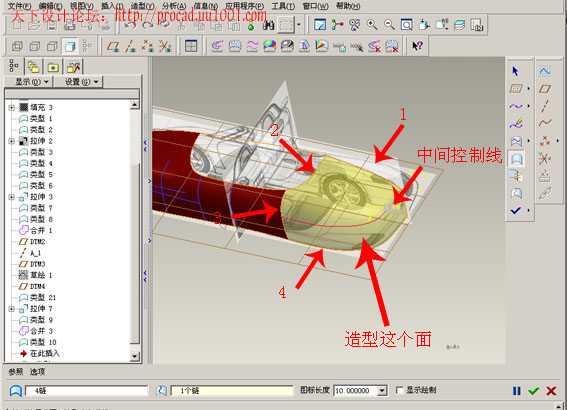Click the datum plane tool icon
The width and height of the screenshot is (567, 410).
(113, 46)
